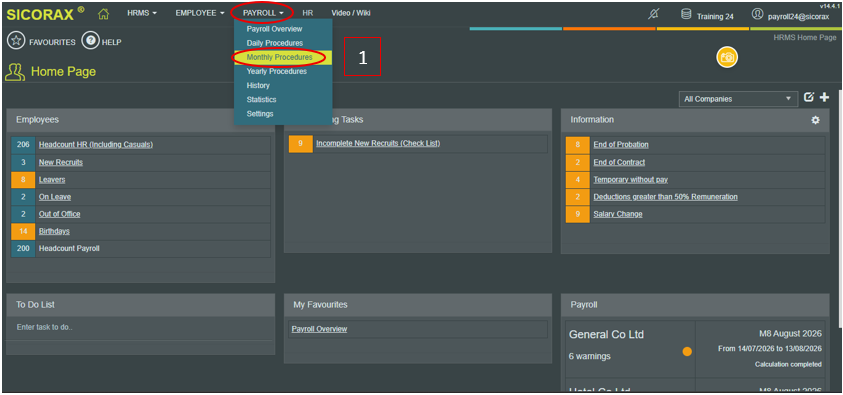Image resolution: width=843 pixels, height=395 pixels.
Task: Open Help question mark icon
Action: tap(90, 41)
